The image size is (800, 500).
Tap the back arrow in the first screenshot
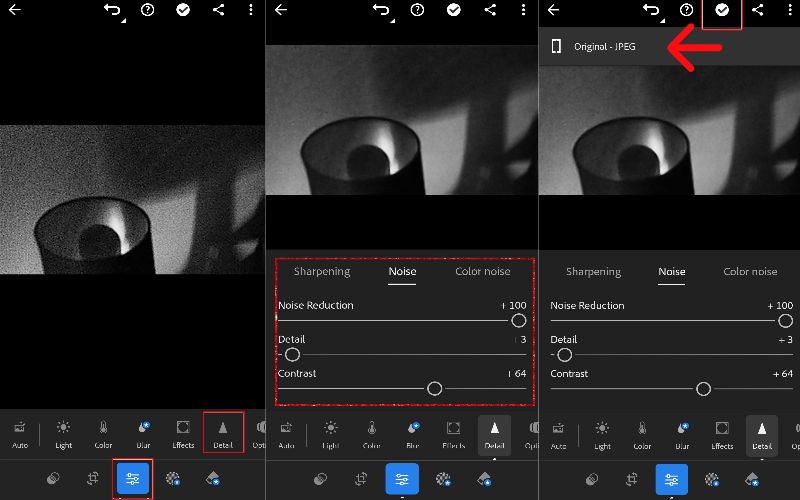[15, 9]
